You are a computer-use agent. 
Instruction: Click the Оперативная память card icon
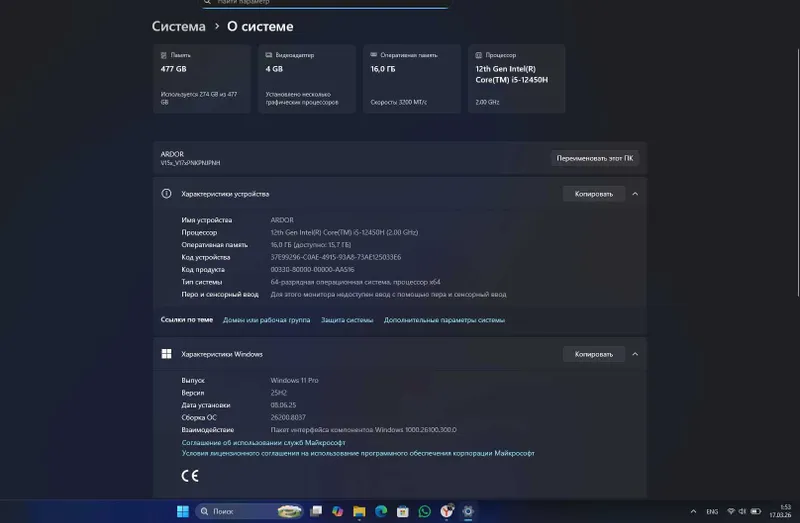(x=373, y=55)
